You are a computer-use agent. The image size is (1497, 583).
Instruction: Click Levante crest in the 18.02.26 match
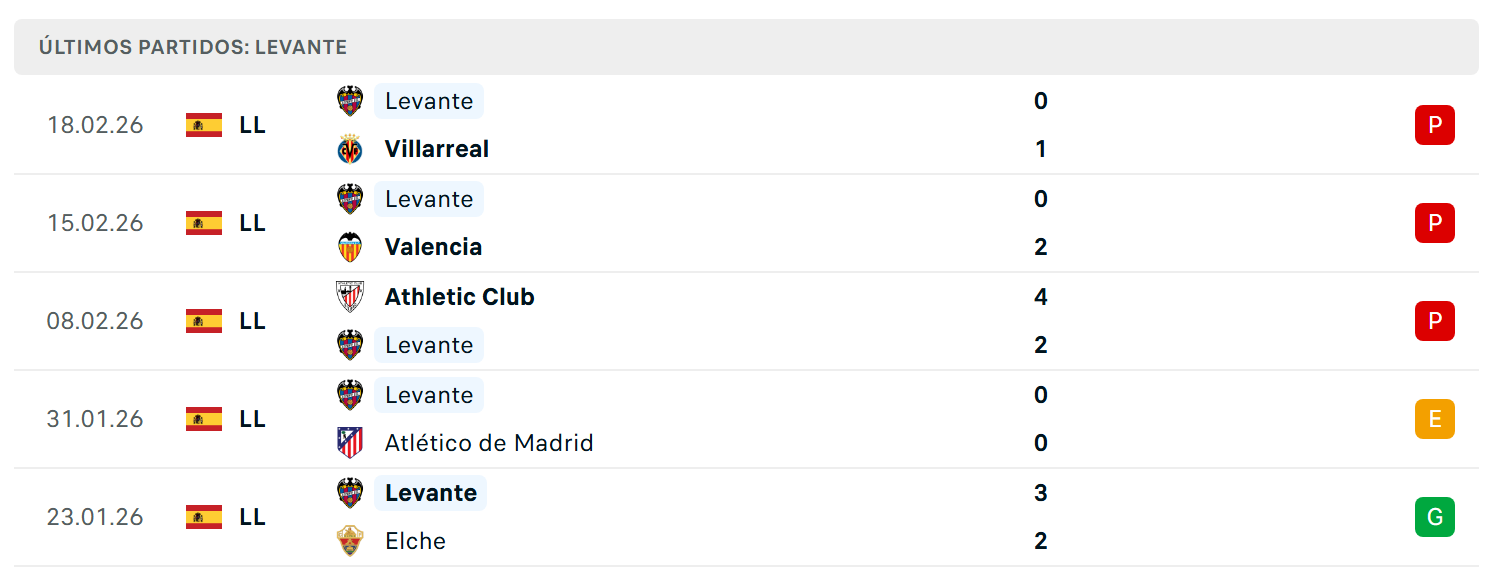[350, 101]
